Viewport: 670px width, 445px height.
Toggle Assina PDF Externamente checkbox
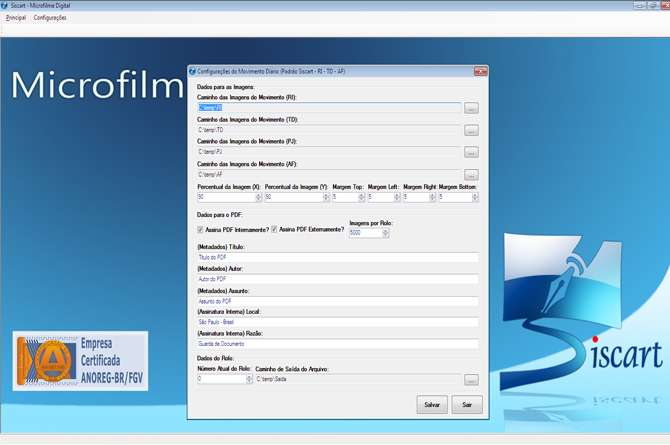274,230
